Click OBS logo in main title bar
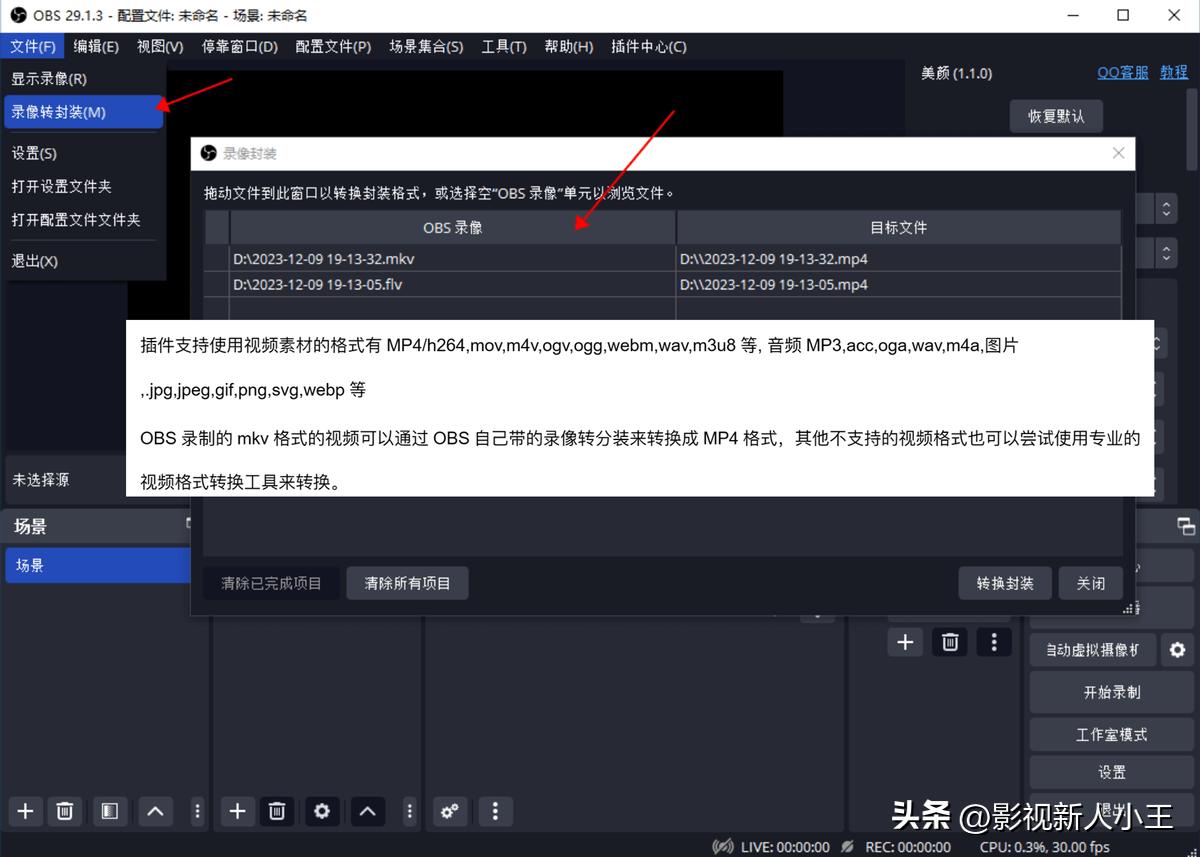 pos(17,15)
